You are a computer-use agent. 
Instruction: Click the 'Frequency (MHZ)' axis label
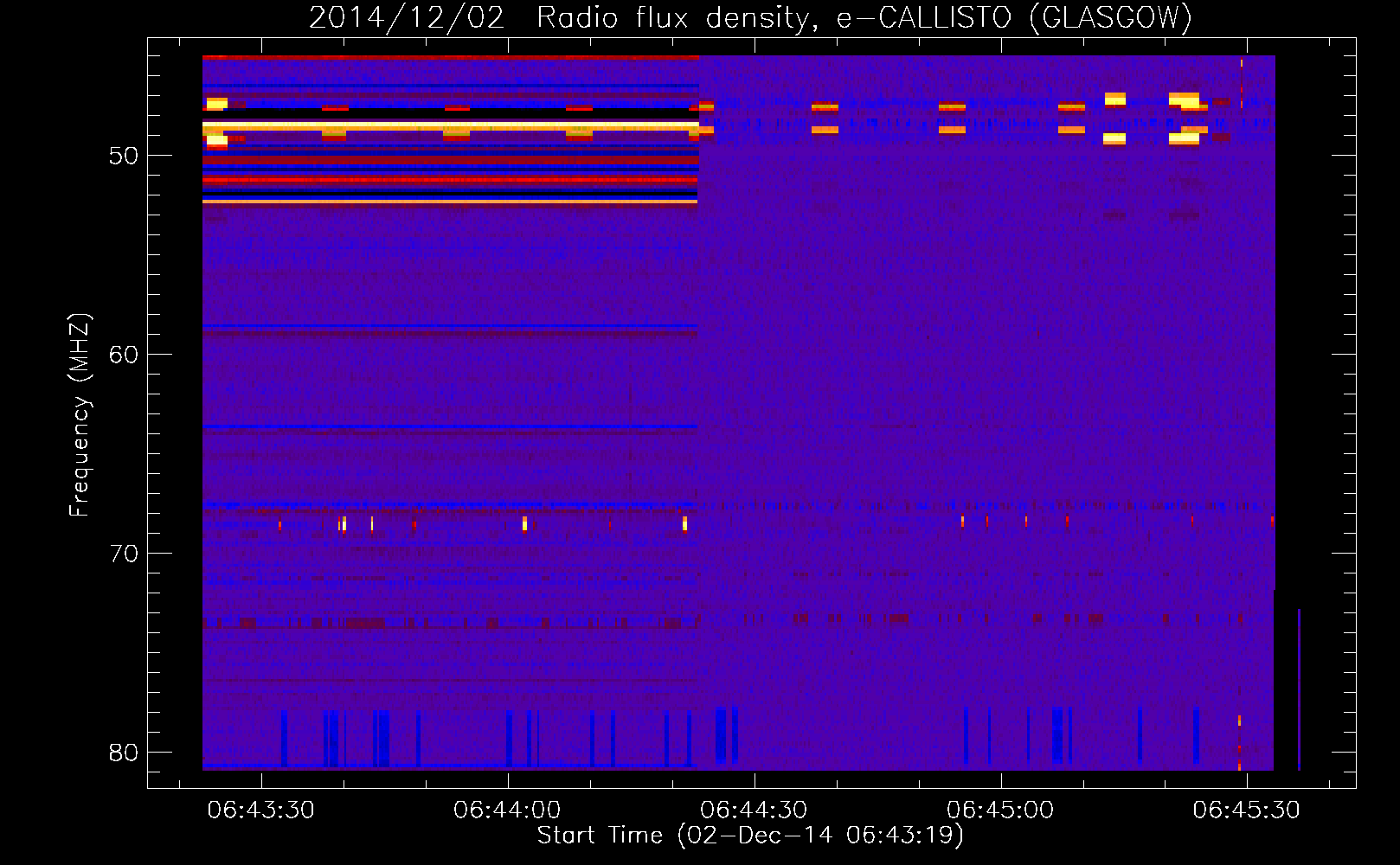[x=79, y=415]
